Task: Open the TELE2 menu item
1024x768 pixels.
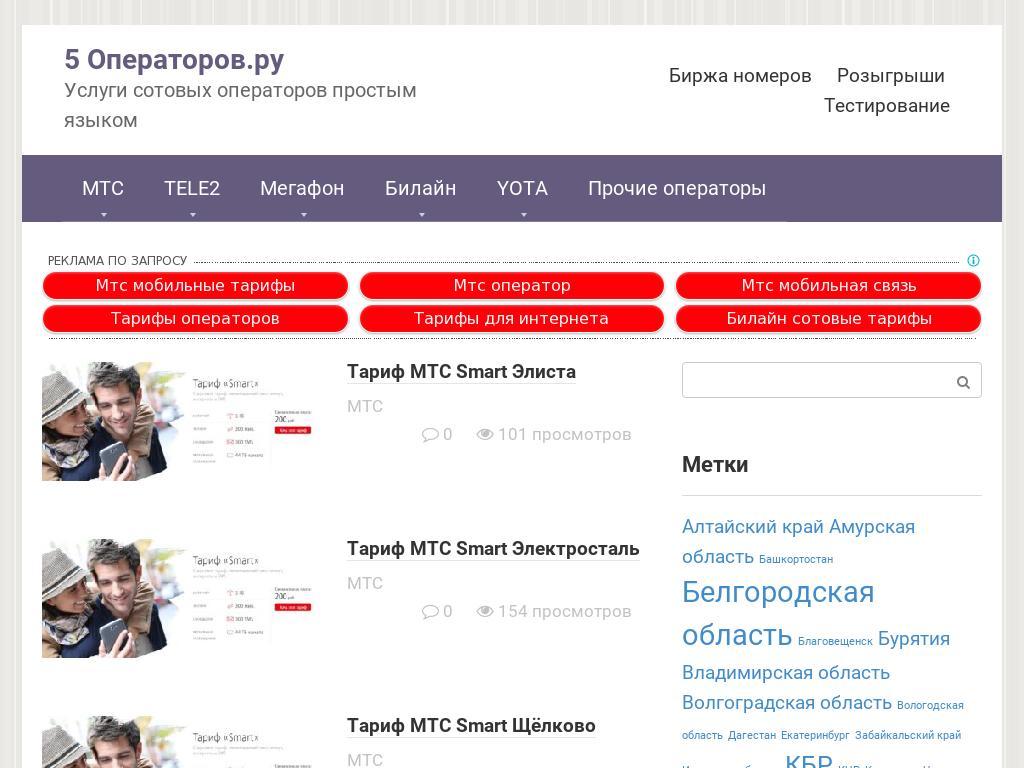Action: [192, 188]
